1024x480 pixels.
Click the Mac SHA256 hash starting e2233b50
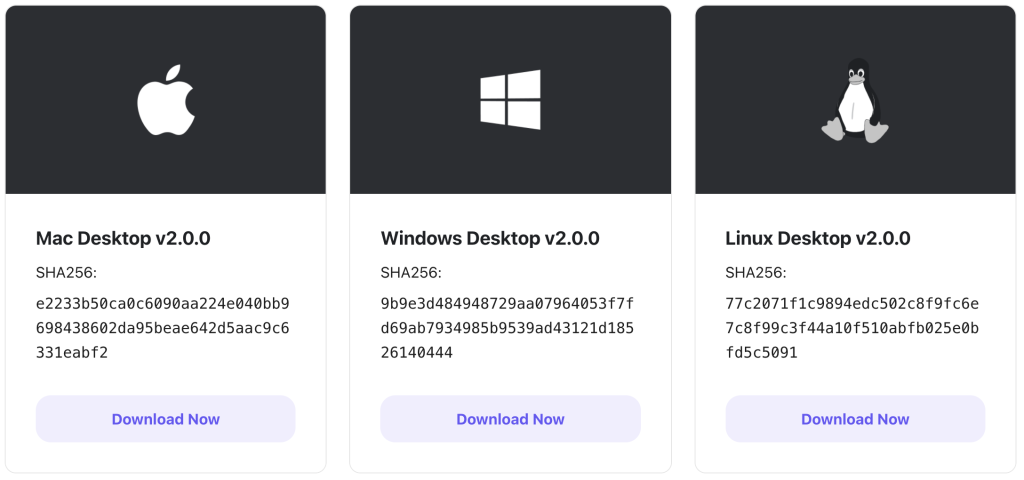pos(163,328)
